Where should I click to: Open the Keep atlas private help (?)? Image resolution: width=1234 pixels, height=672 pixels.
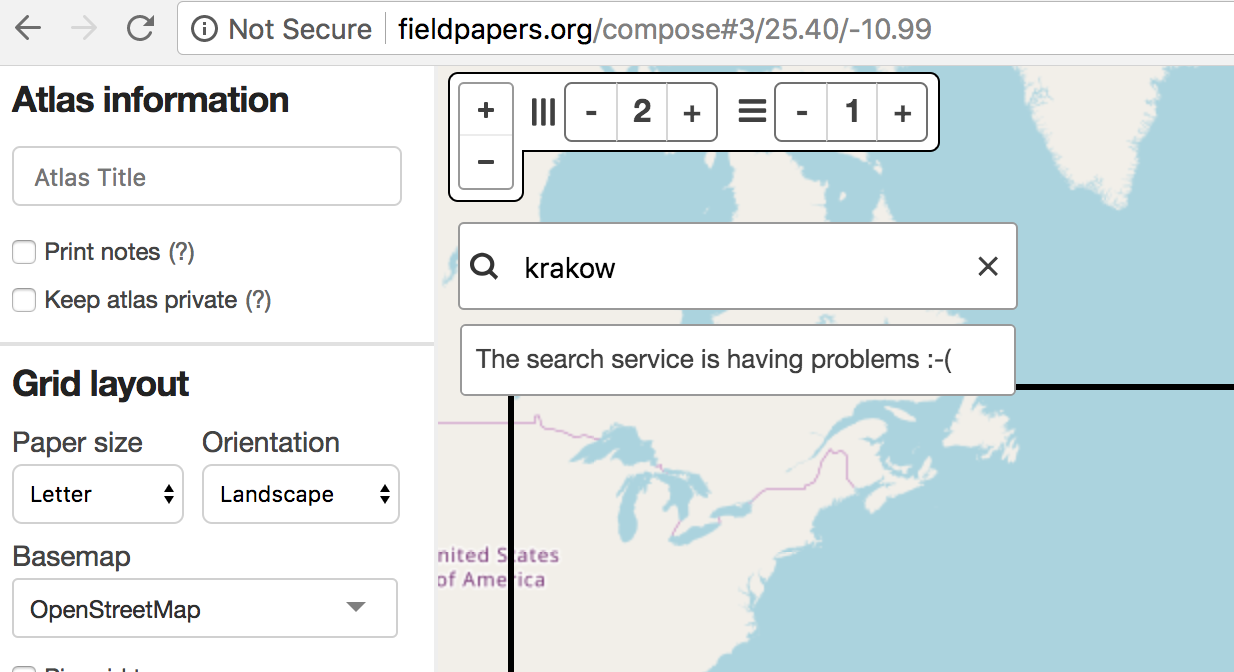[258, 300]
